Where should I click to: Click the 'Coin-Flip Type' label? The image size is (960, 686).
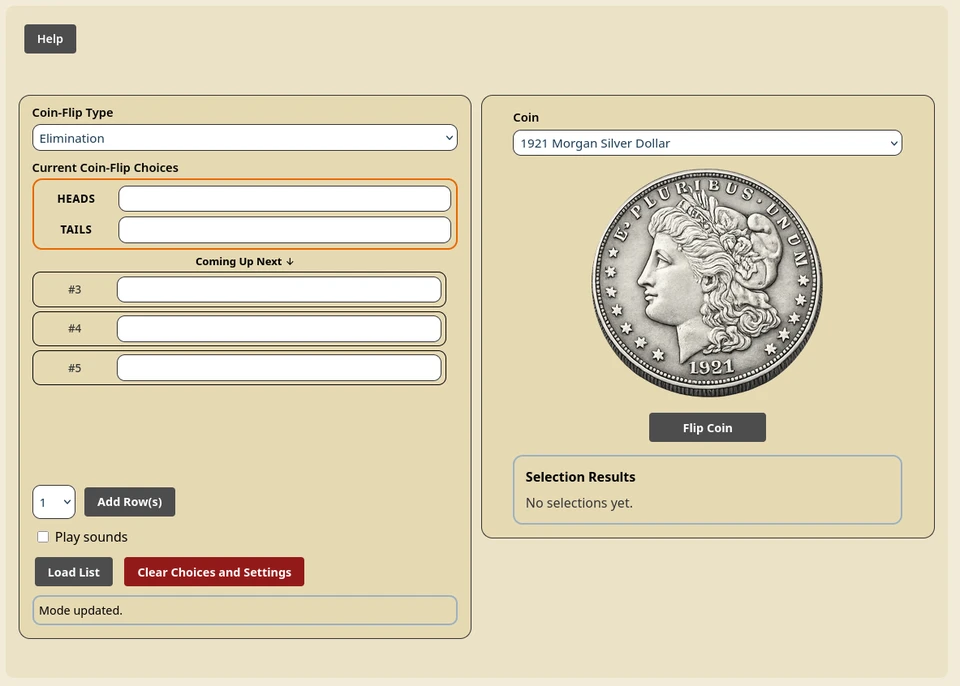coord(72,113)
